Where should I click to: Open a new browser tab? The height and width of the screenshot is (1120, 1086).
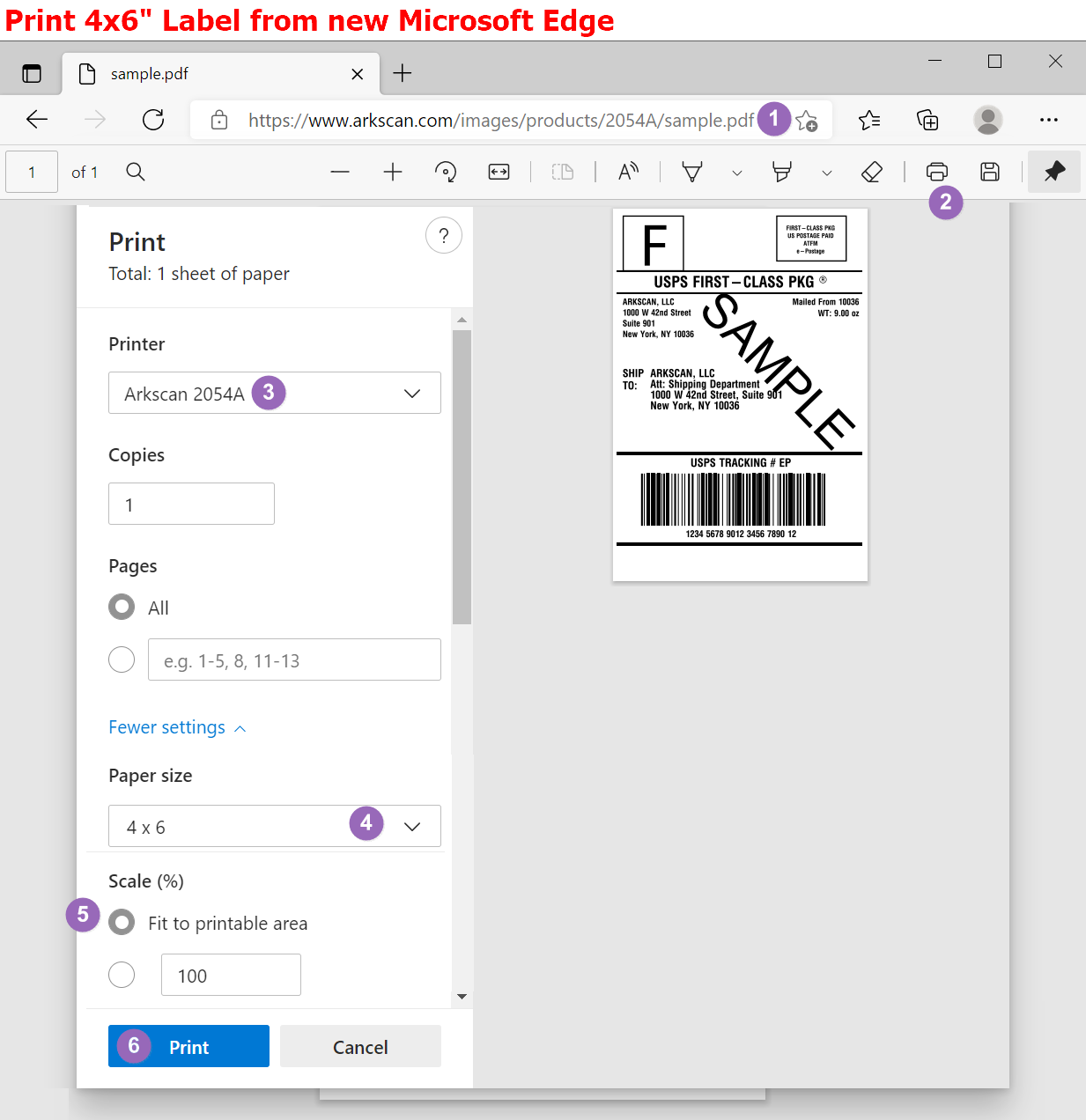pyautogui.click(x=403, y=73)
